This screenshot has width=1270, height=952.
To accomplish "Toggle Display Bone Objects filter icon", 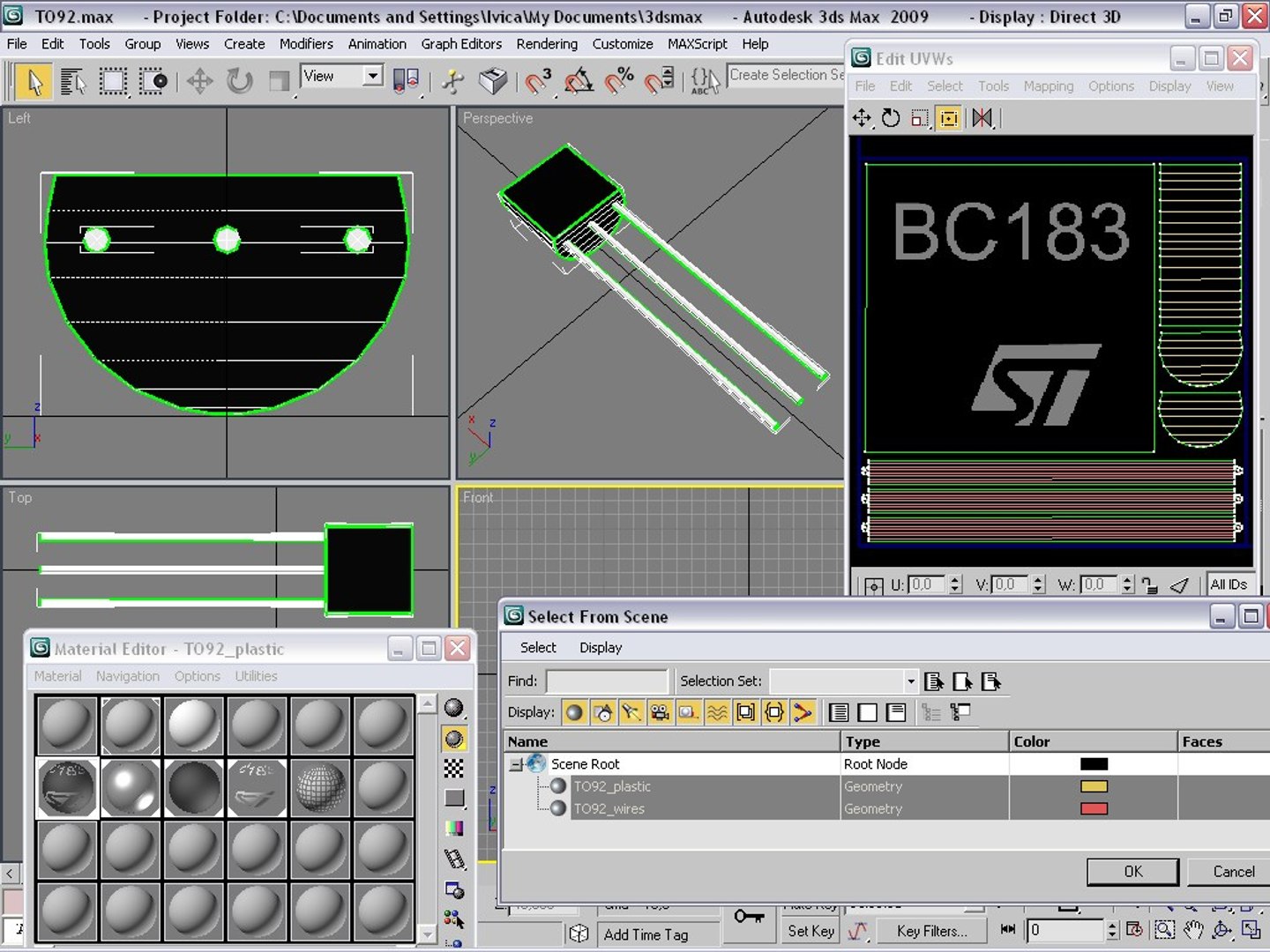I will (803, 712).
